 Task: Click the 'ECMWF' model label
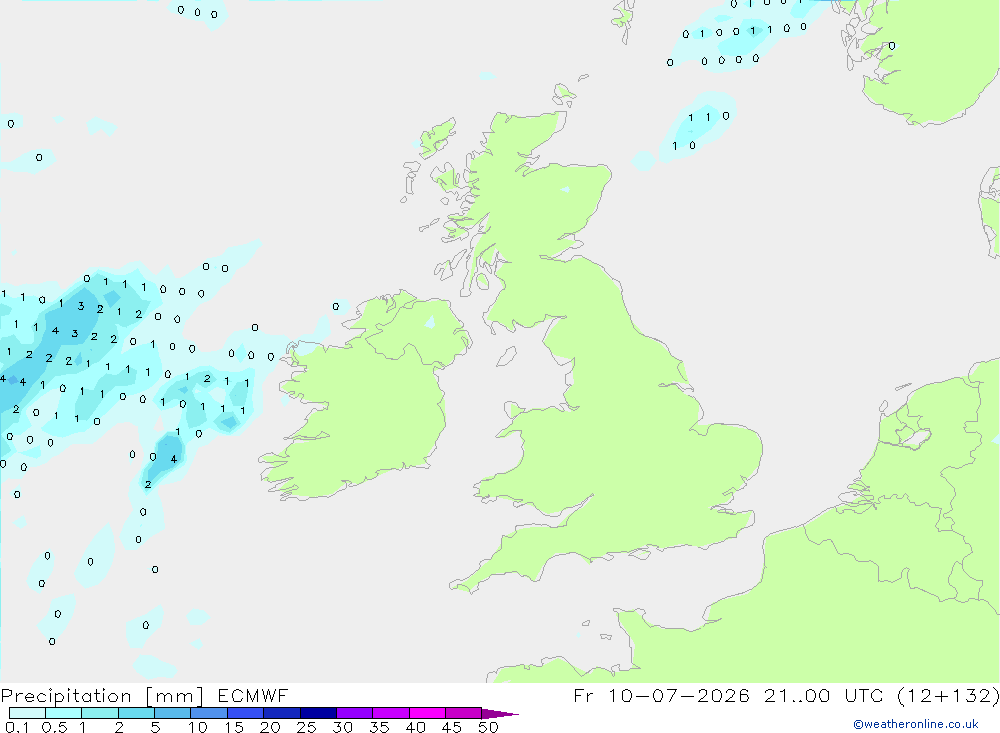[x=253, y=695]
